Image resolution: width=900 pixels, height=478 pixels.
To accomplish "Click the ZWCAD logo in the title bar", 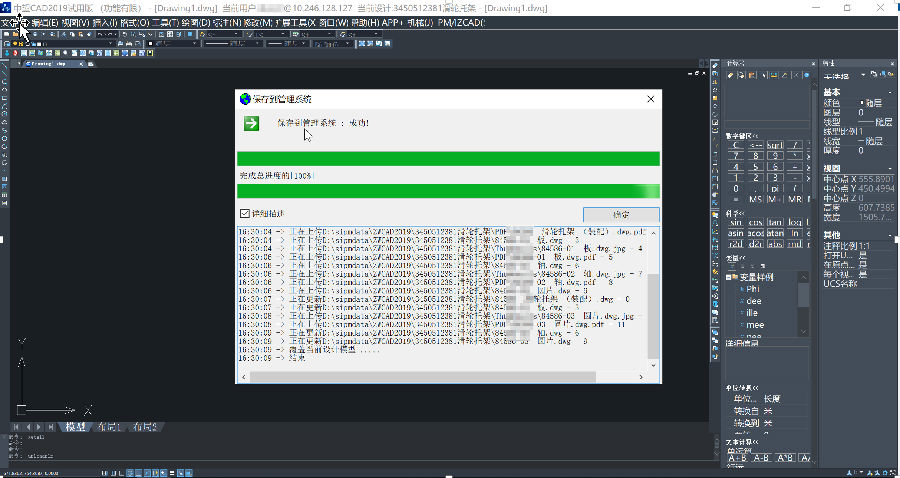I will tap(8, 7).
